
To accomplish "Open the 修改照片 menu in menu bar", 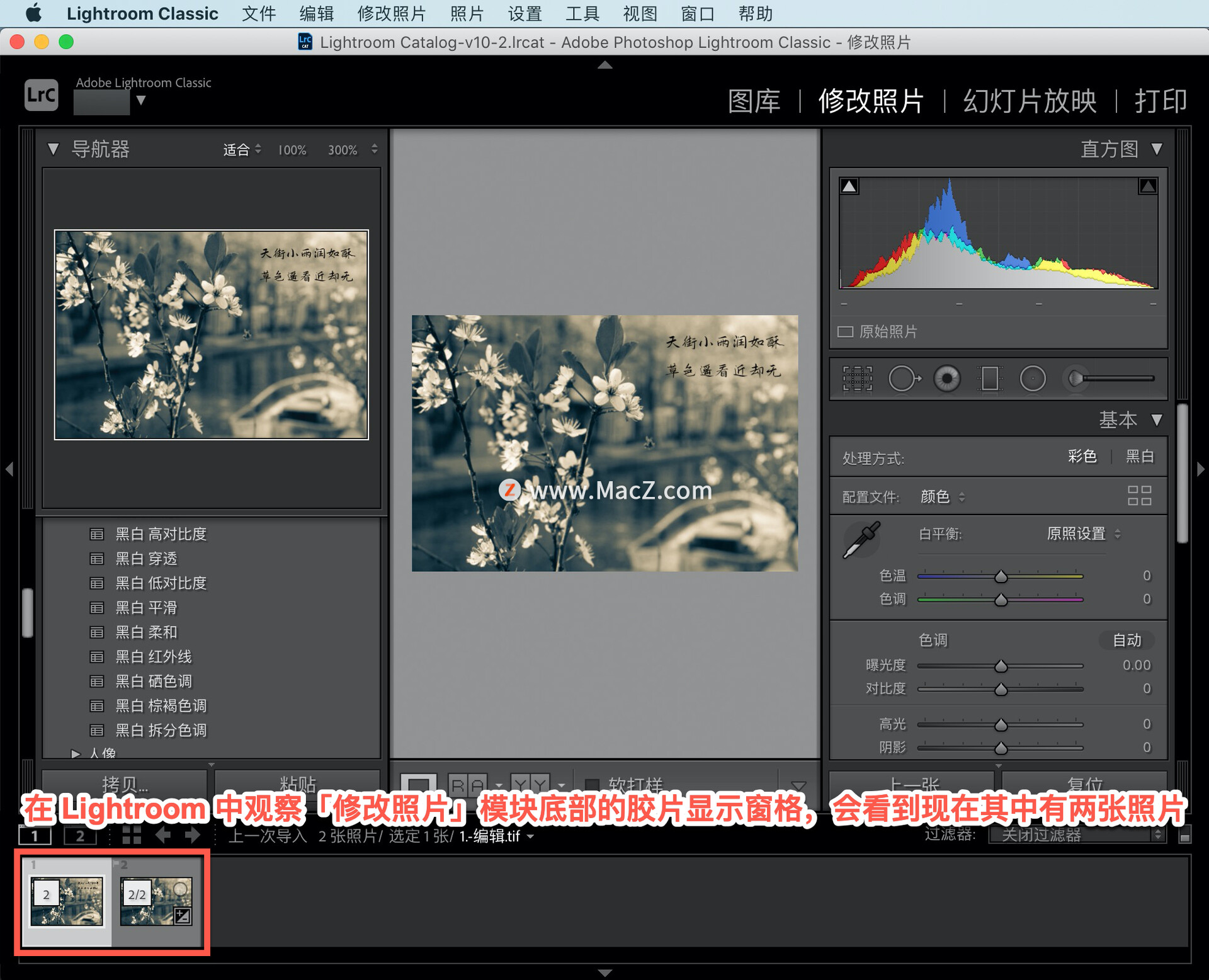I will 391,13.
